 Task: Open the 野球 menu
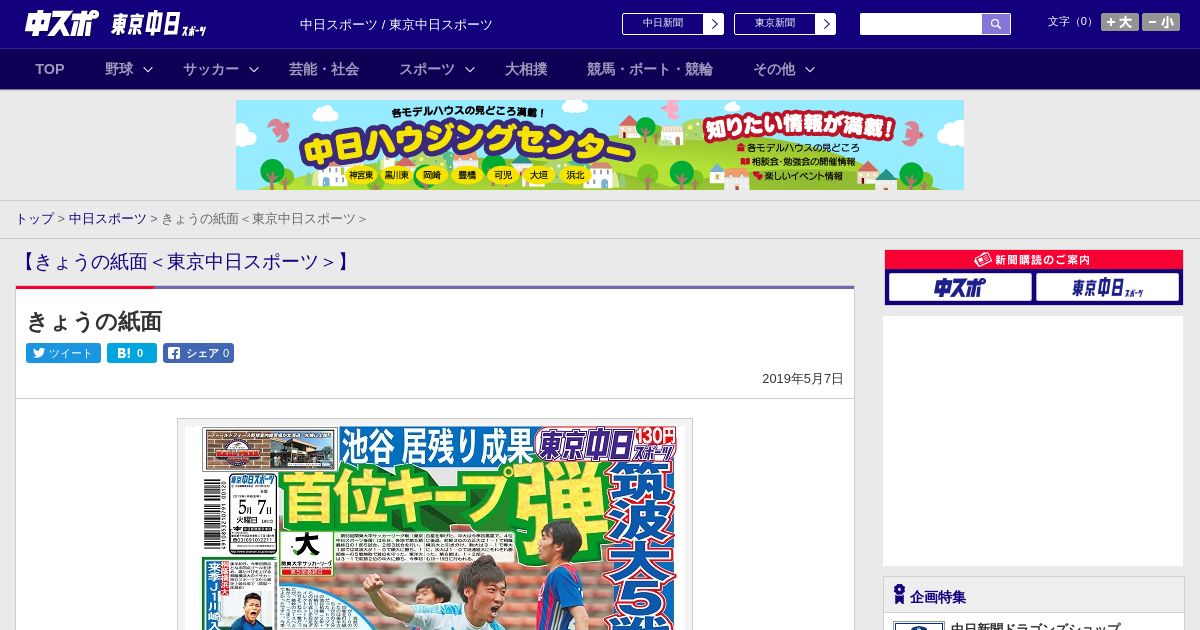(119, 69)
